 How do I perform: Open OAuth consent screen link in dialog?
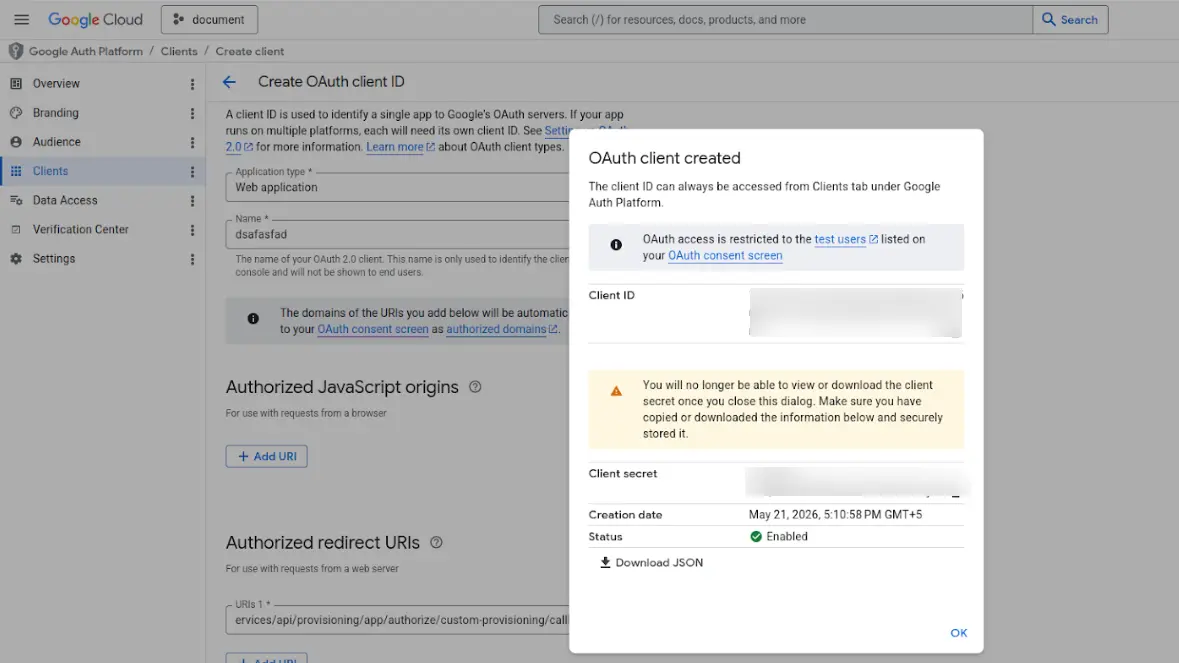(725, 256)
